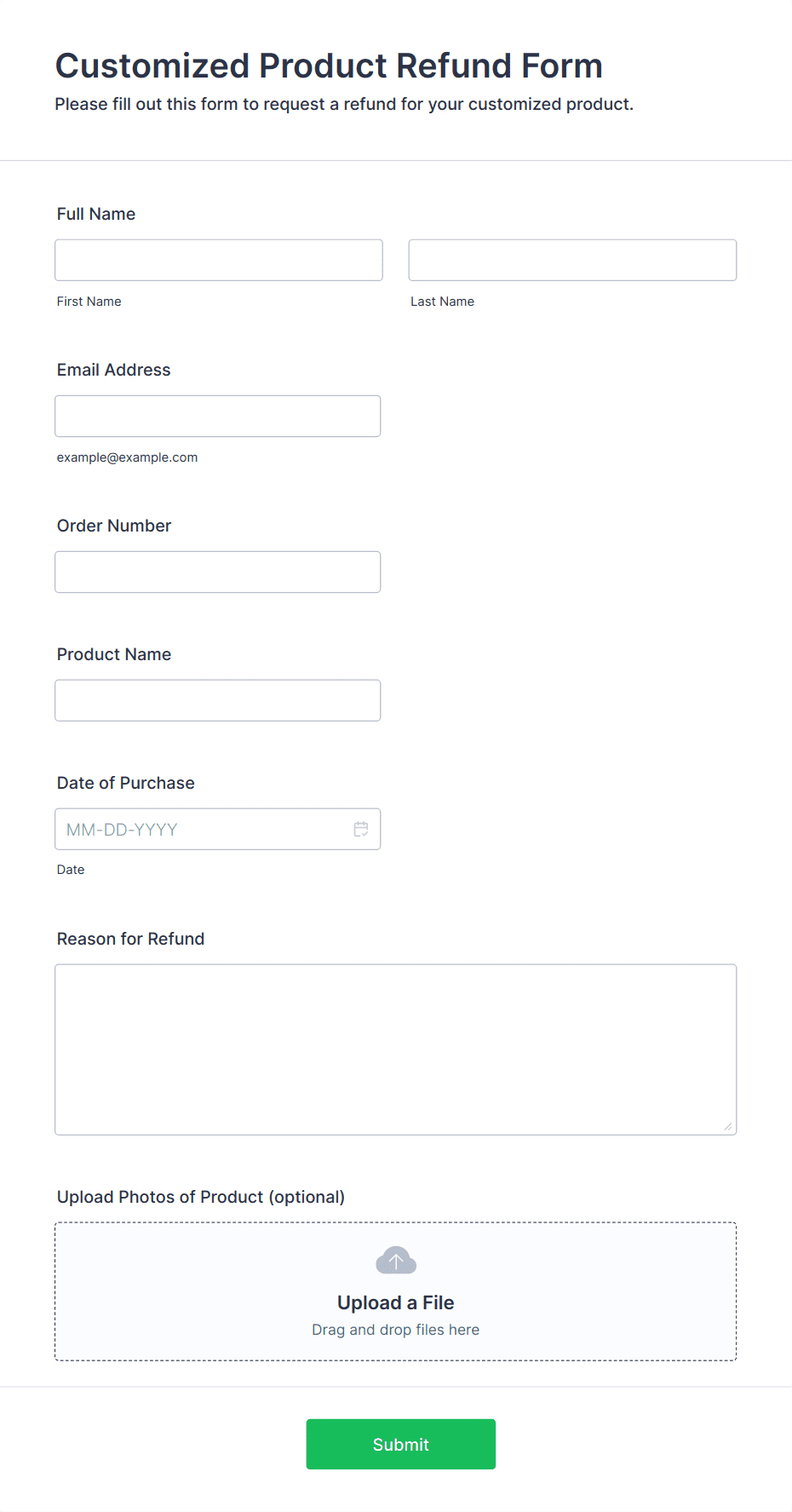Viewport: 792px width, 1512px height.
Task: Click the Reason for Refund label
Action: pos(131,939)
